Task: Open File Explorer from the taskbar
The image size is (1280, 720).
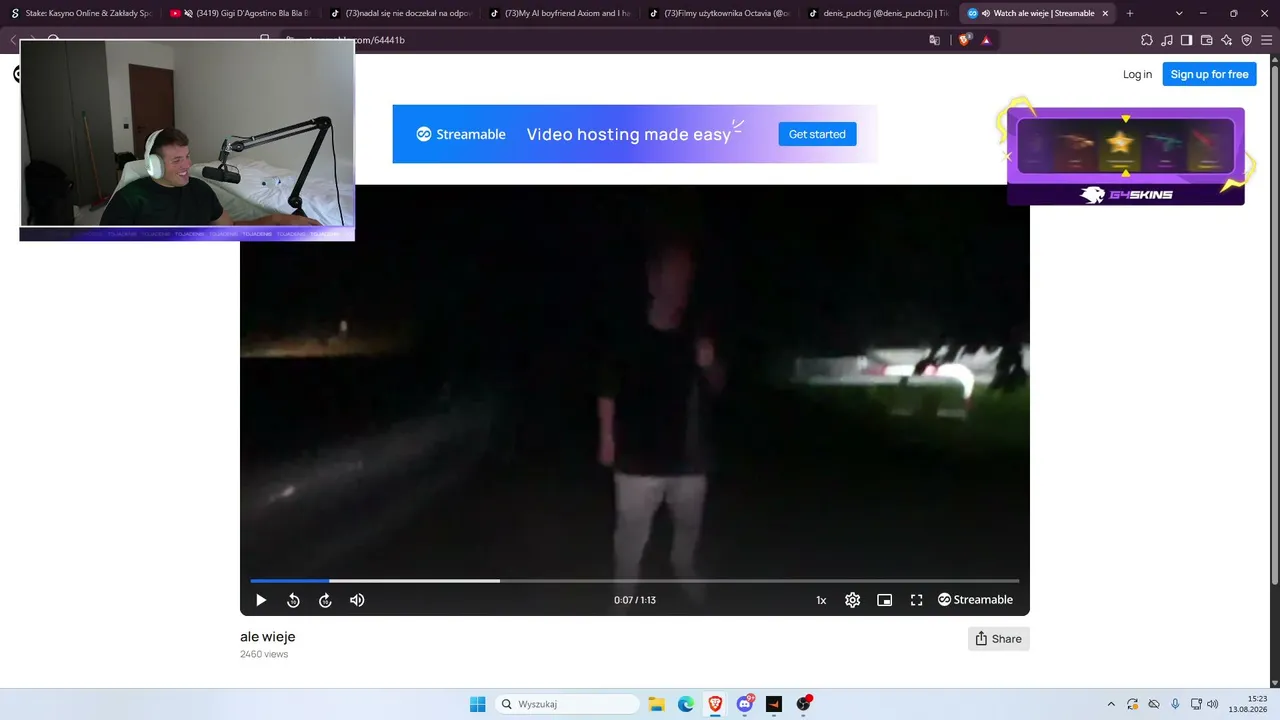Action: pos(657,704)
